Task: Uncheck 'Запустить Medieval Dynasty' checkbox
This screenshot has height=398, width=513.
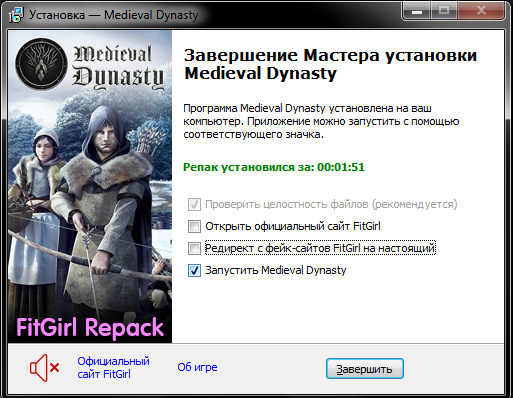Action: (194, 270)
